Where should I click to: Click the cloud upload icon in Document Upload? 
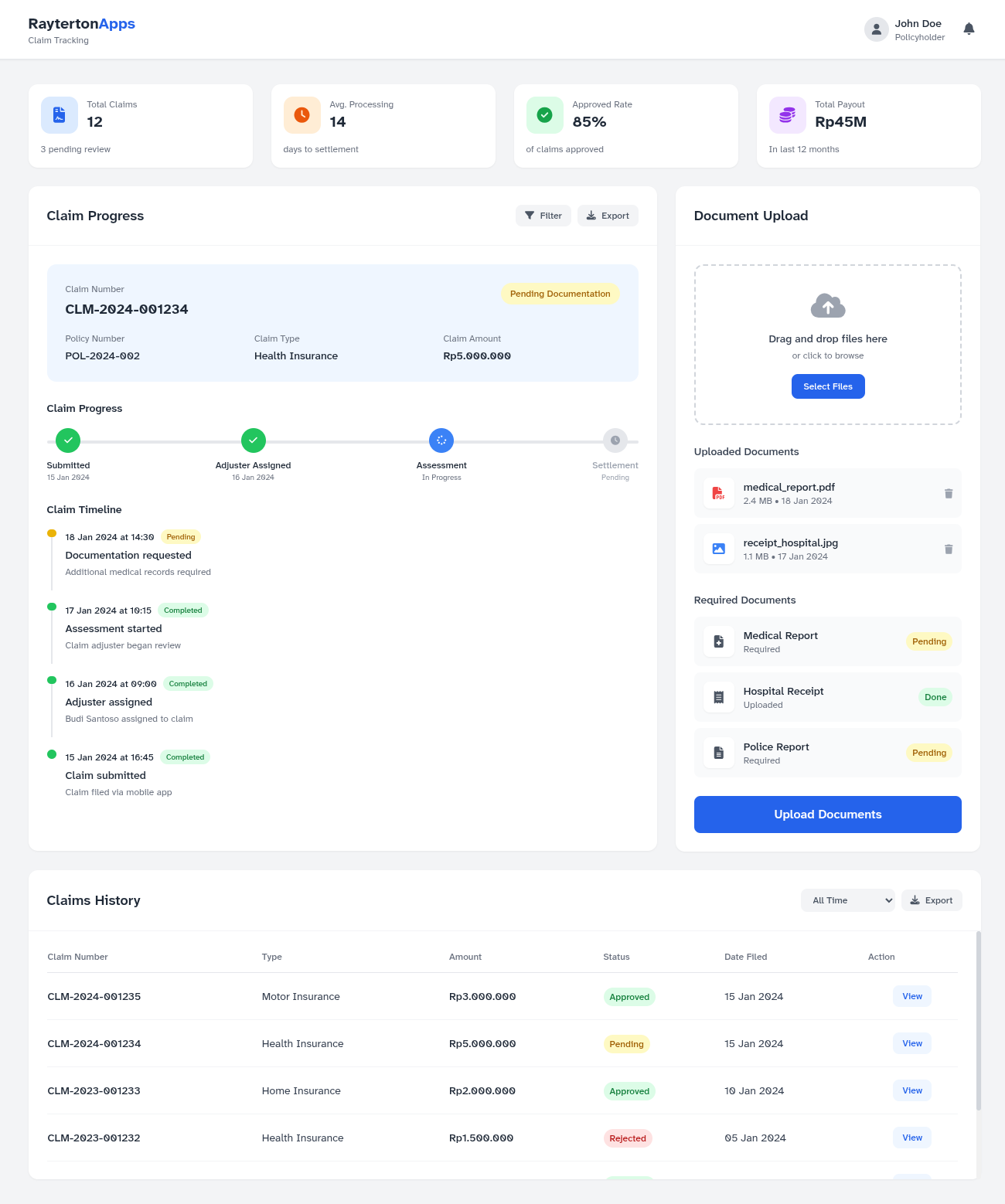(x=828, y=305)
